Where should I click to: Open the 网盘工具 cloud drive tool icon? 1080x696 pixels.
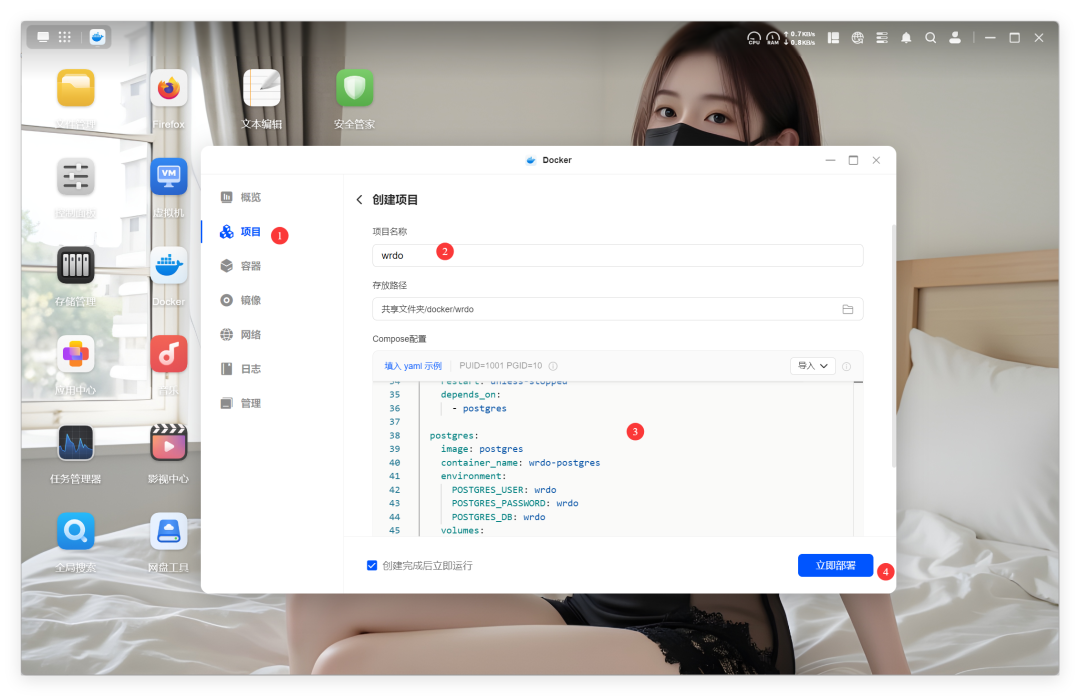point(169,531)
